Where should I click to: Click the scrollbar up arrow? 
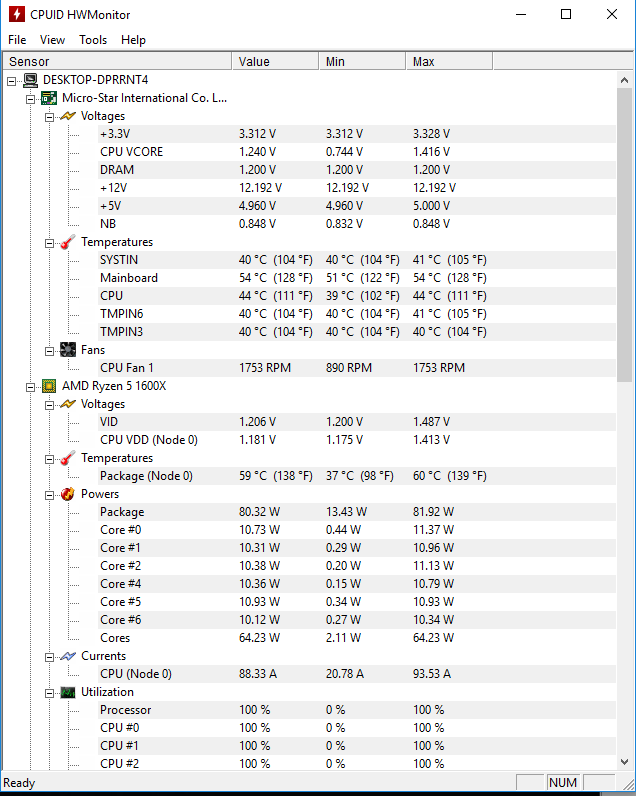624,80
